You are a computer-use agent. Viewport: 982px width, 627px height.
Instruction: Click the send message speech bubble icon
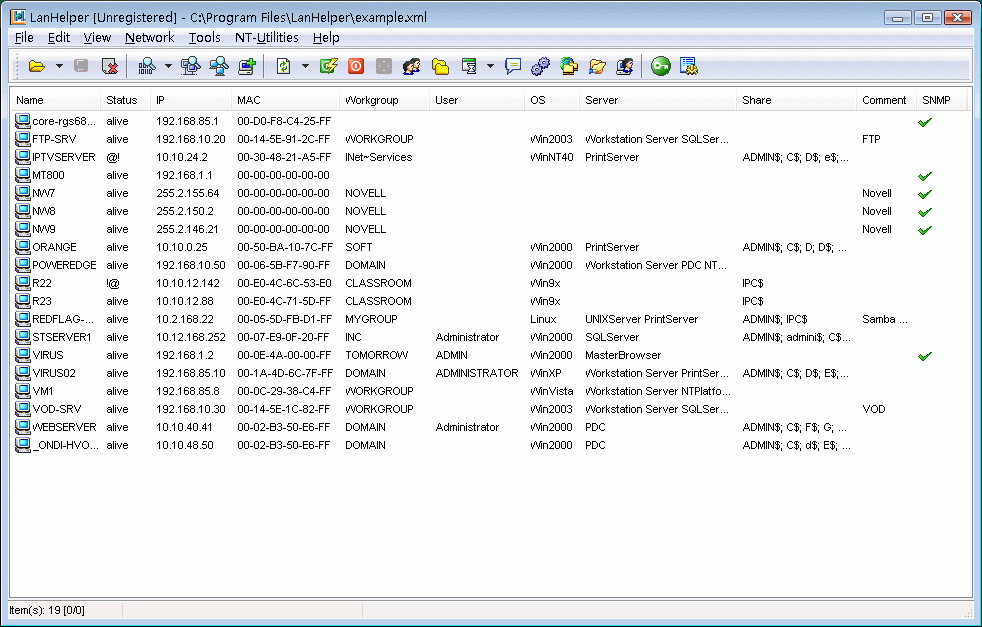coord(513,67)
